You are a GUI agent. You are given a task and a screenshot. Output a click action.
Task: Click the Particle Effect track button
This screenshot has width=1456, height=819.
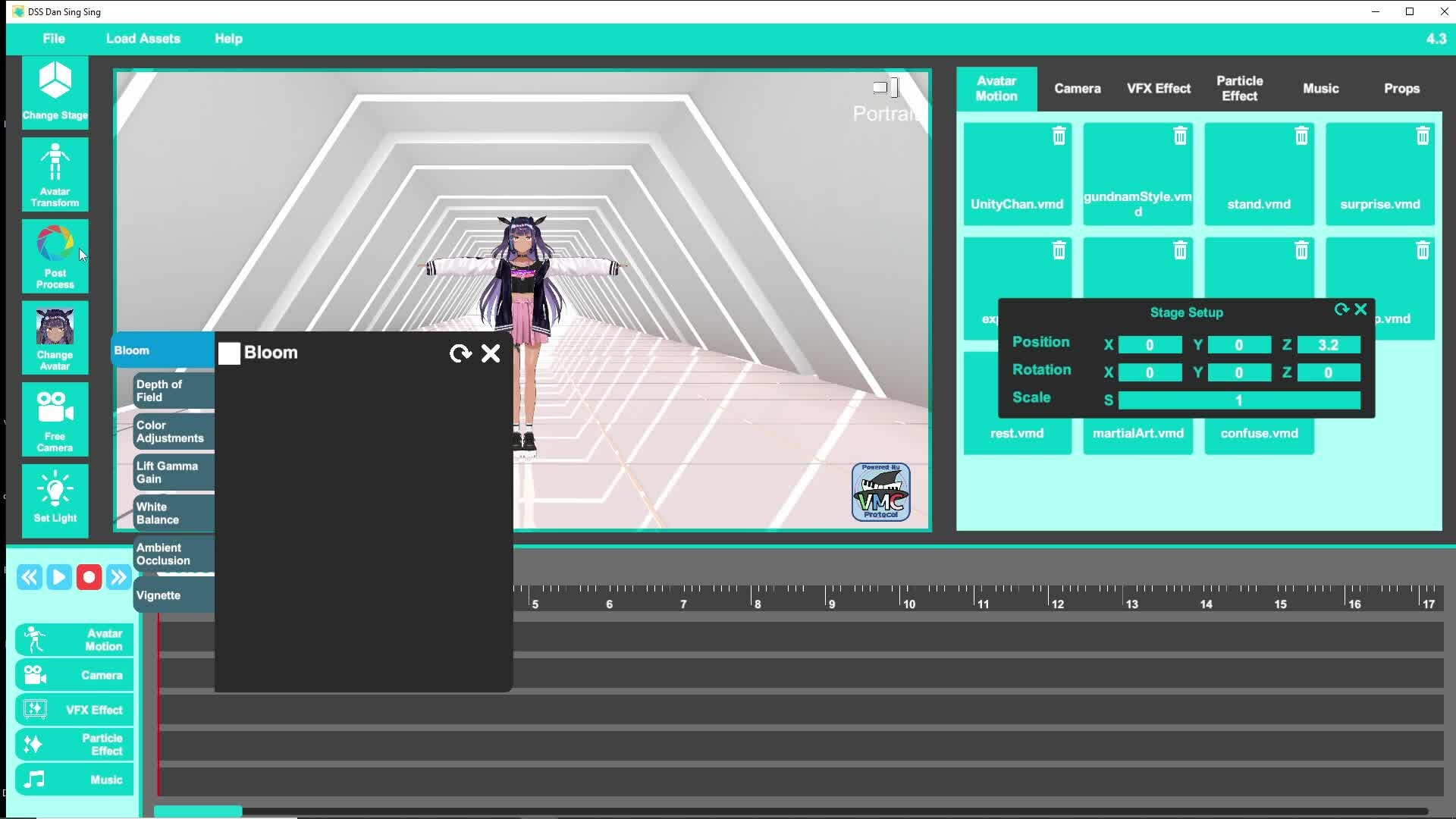[x=74, y=745]
